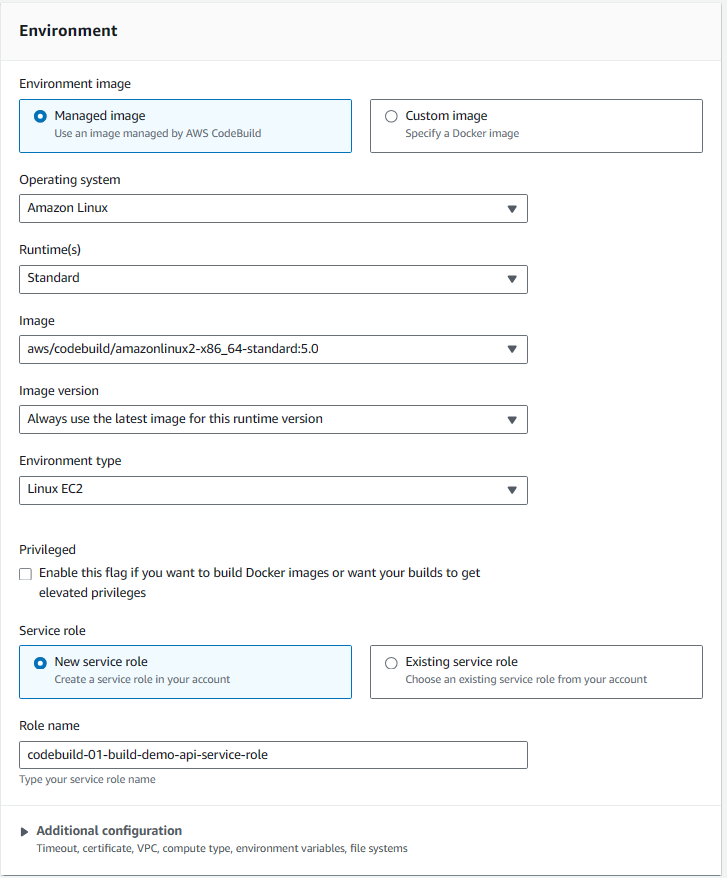This screenshot has height=878, width=727.
Task: Open the Image dropdown for amazonlinux2 standard
Action: [x=273, y=349]
